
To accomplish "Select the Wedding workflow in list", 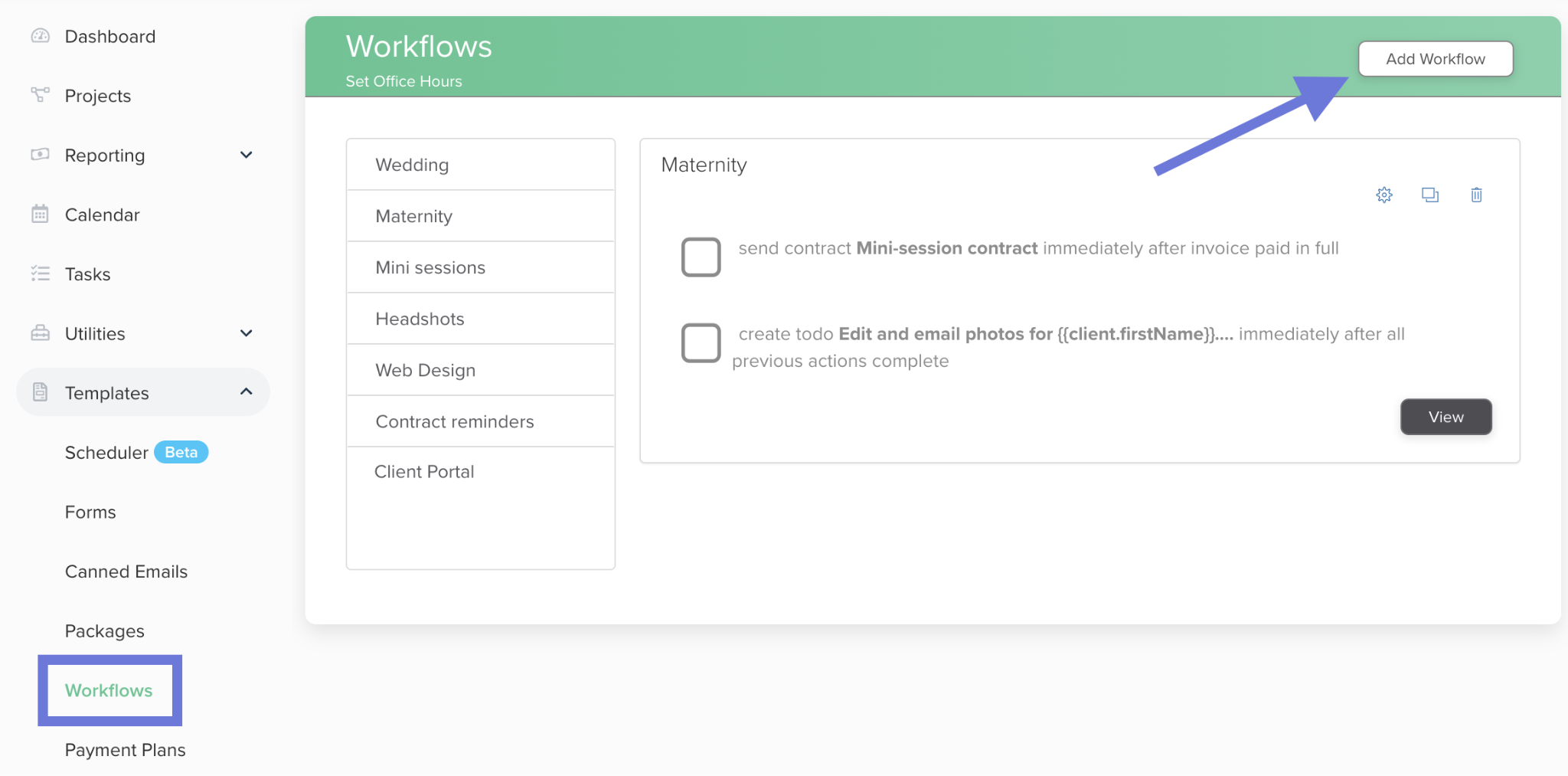I will pyautogui.click(x=481, y=165).
